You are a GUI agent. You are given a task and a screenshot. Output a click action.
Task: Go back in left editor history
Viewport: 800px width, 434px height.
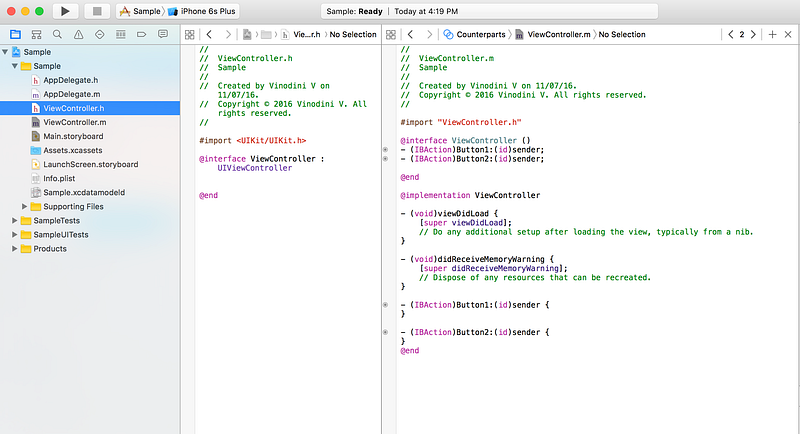click(209, 35)
